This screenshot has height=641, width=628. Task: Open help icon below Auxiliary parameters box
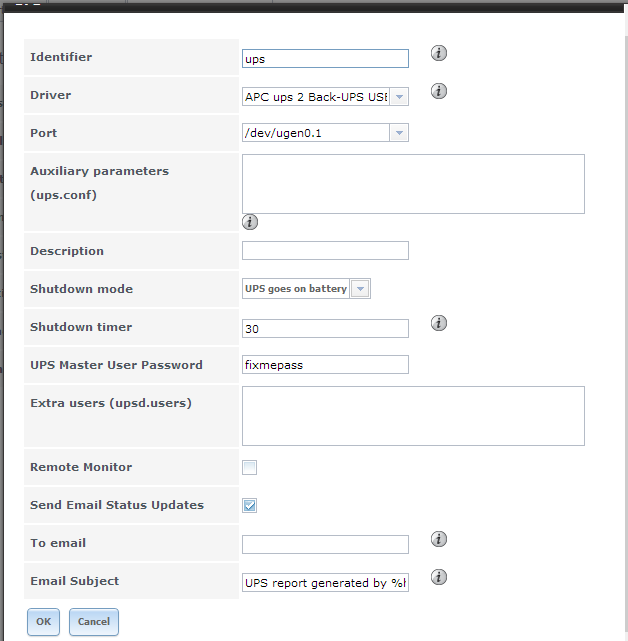[250, 222]
